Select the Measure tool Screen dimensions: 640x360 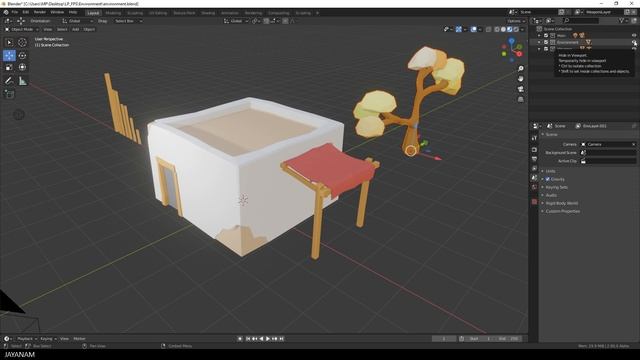point(22,81)
